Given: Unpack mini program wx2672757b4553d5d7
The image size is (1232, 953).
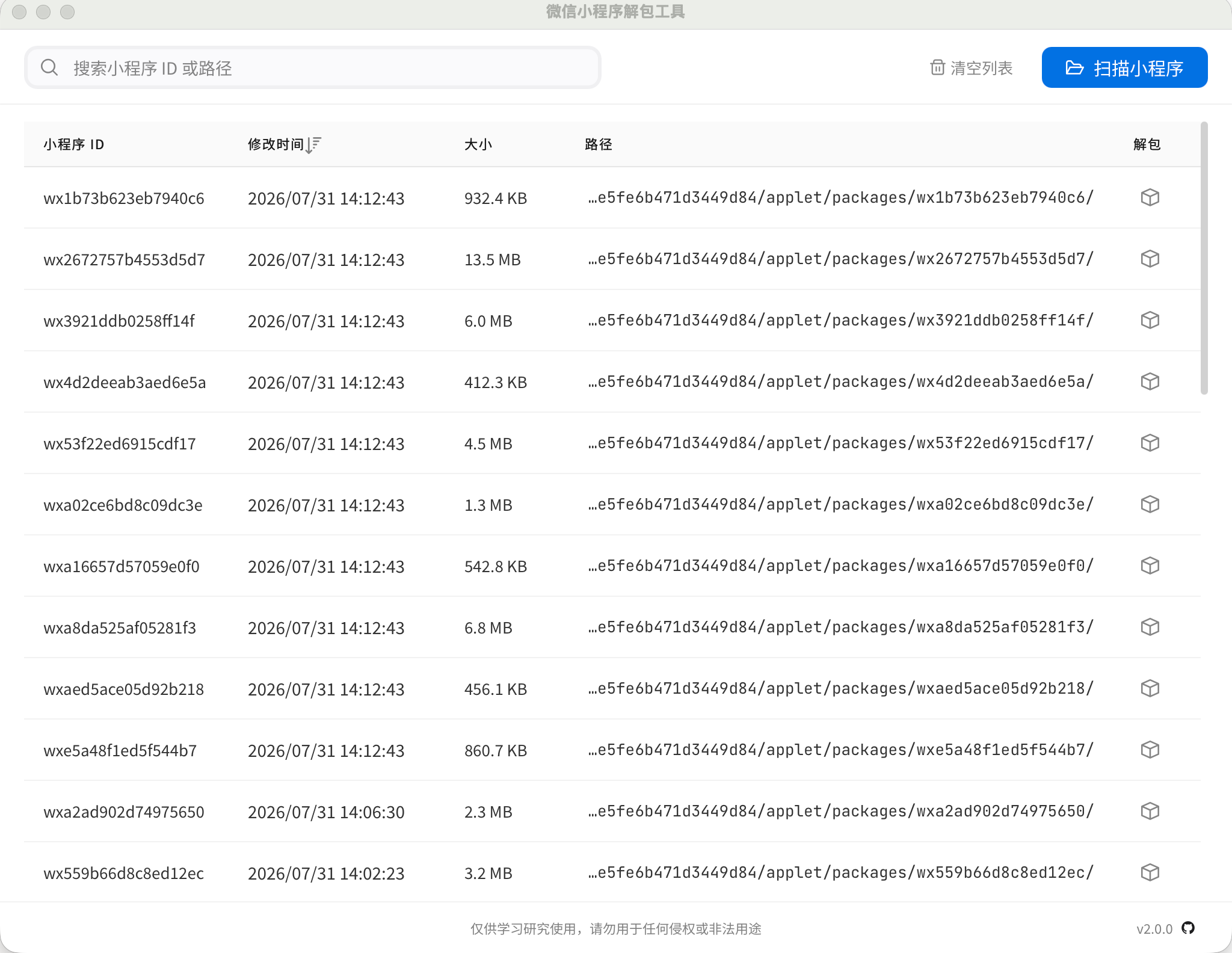Looking at the screenshot, I should (1150, 259).
